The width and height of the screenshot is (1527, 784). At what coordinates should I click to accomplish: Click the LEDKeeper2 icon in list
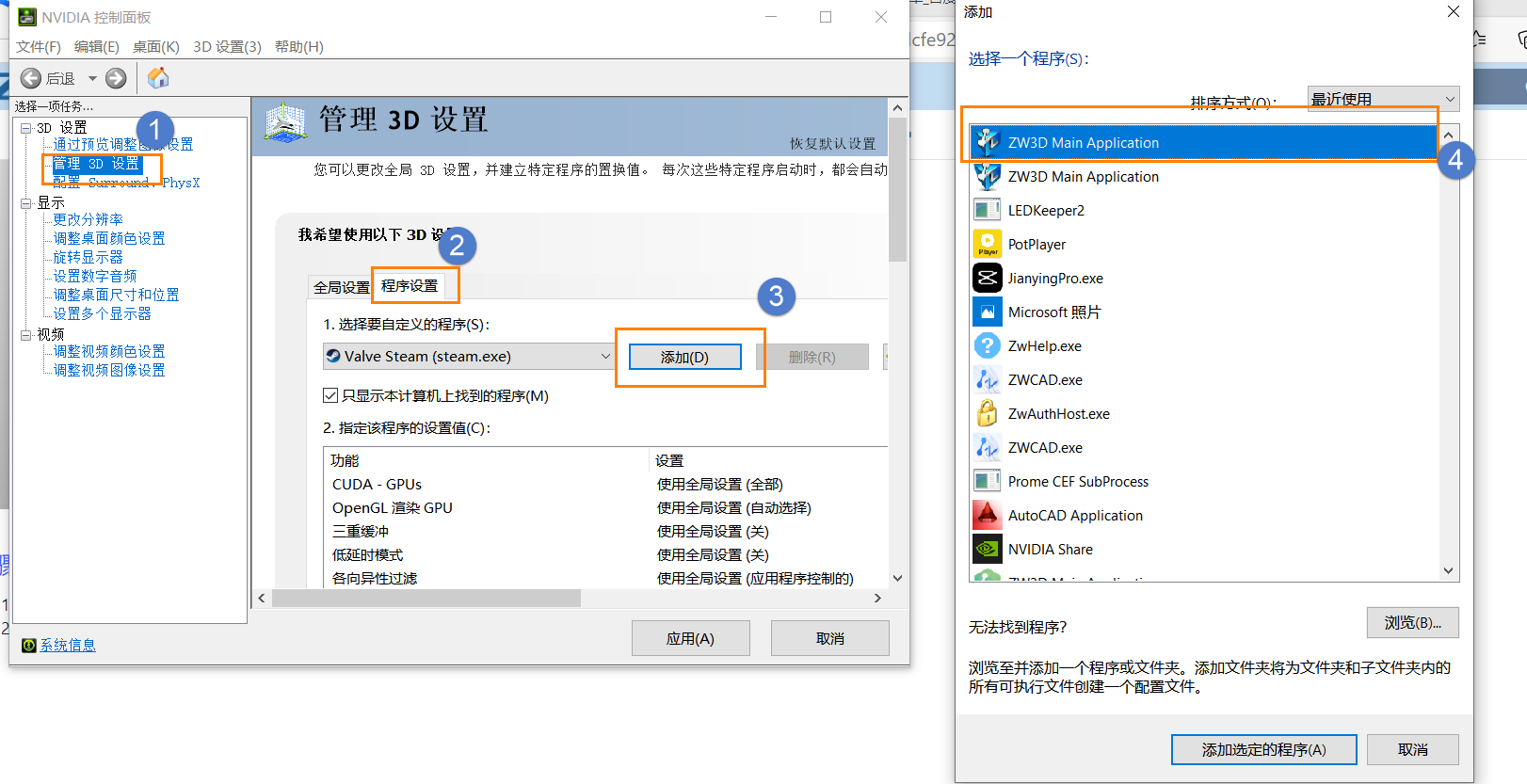click(x=987, y=210)
